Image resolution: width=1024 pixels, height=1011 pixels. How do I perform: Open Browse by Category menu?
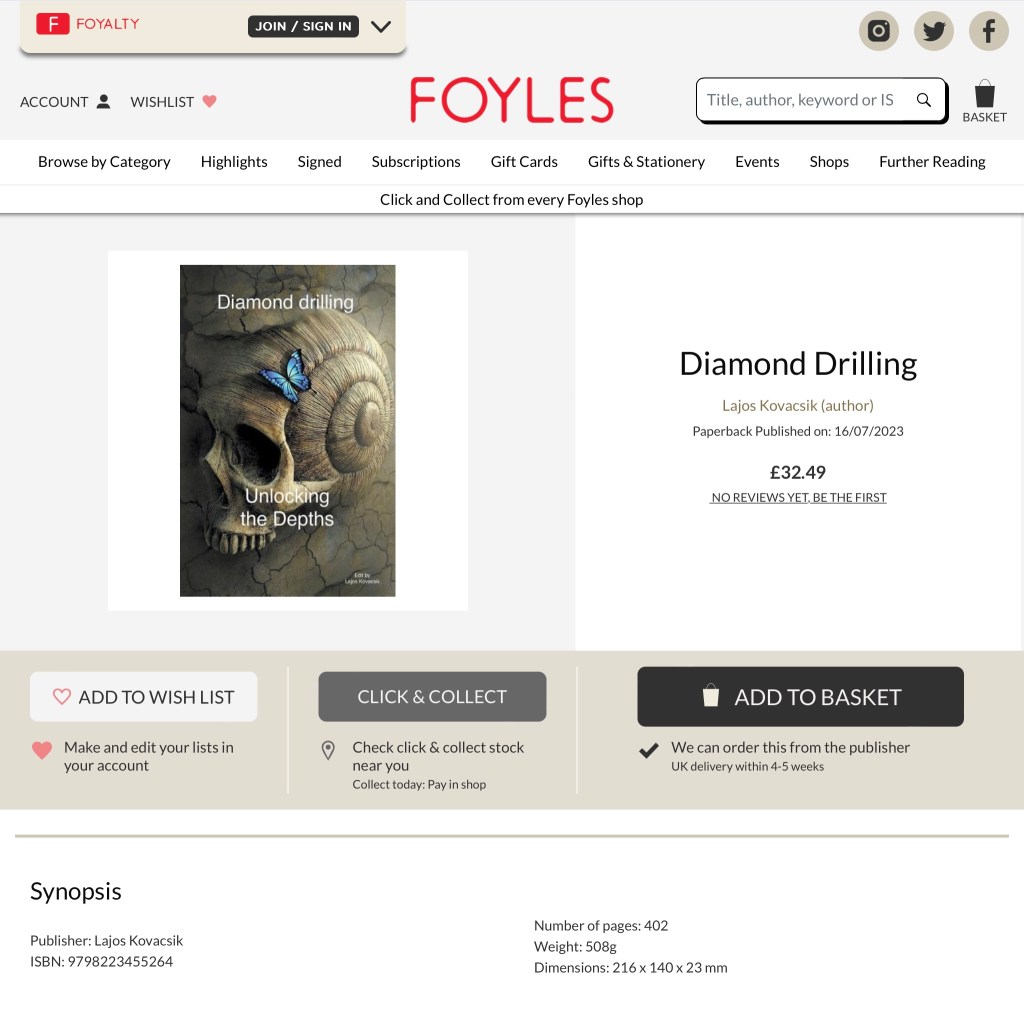(104, 162)
